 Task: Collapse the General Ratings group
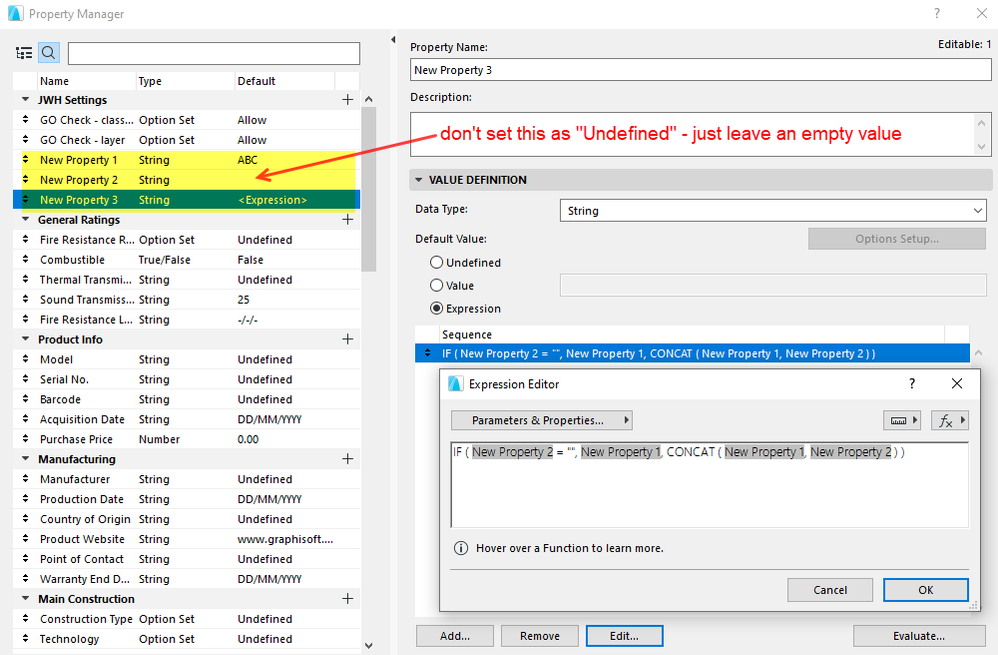point(25,219)
